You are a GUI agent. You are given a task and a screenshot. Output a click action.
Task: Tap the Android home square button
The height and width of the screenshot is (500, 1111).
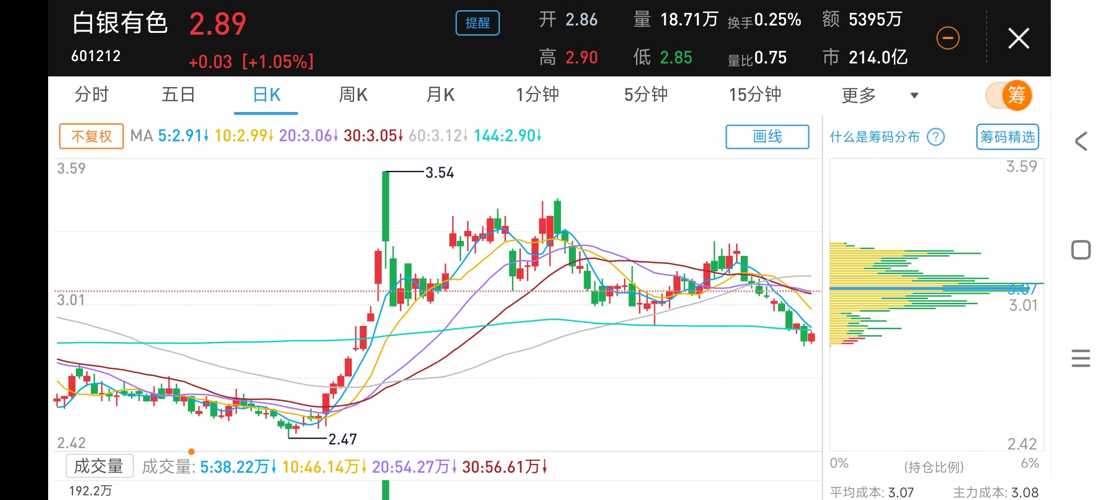1081,249
